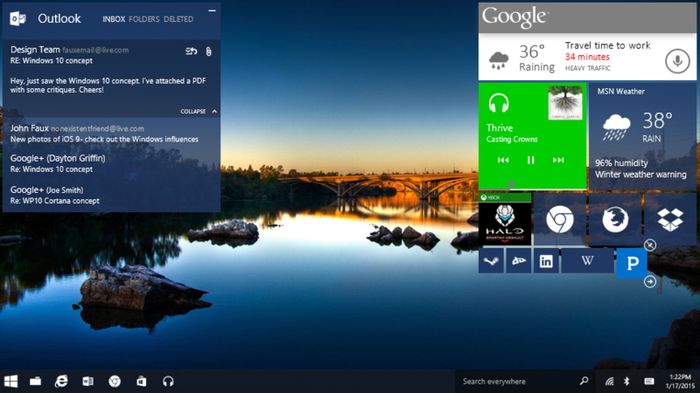The height and width of the screenshot is (393, 700).
Task: Tap the Google voice search microphone
Action: tap(677, 61)
